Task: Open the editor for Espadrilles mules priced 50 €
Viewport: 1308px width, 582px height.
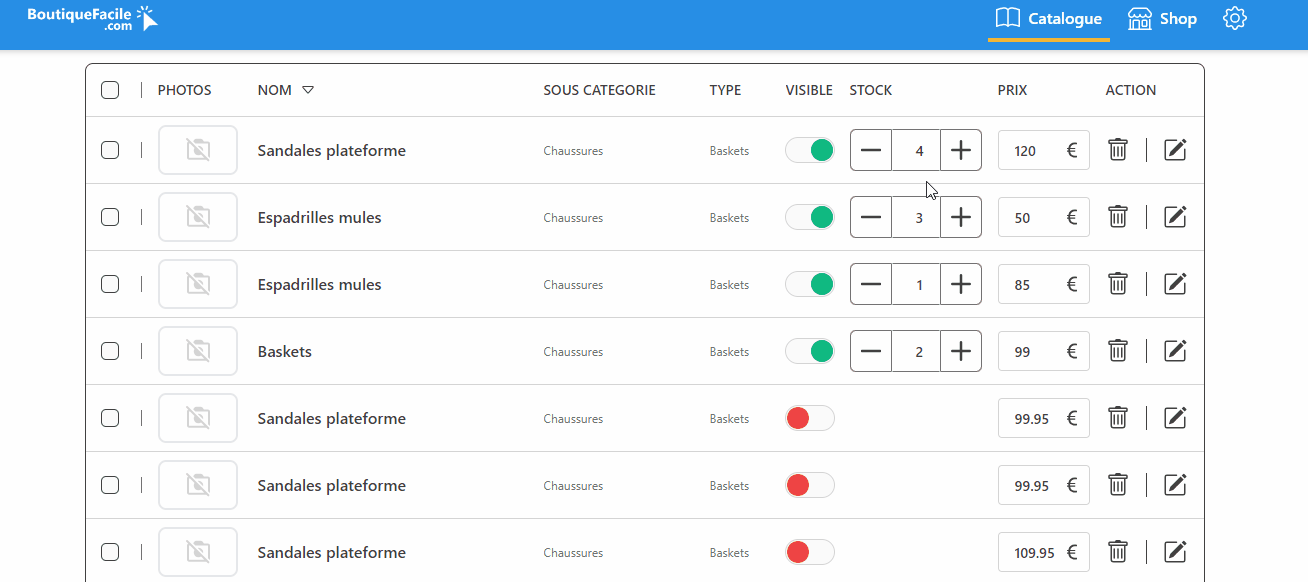Action: pyautogui.click(x=1176, y=217)
